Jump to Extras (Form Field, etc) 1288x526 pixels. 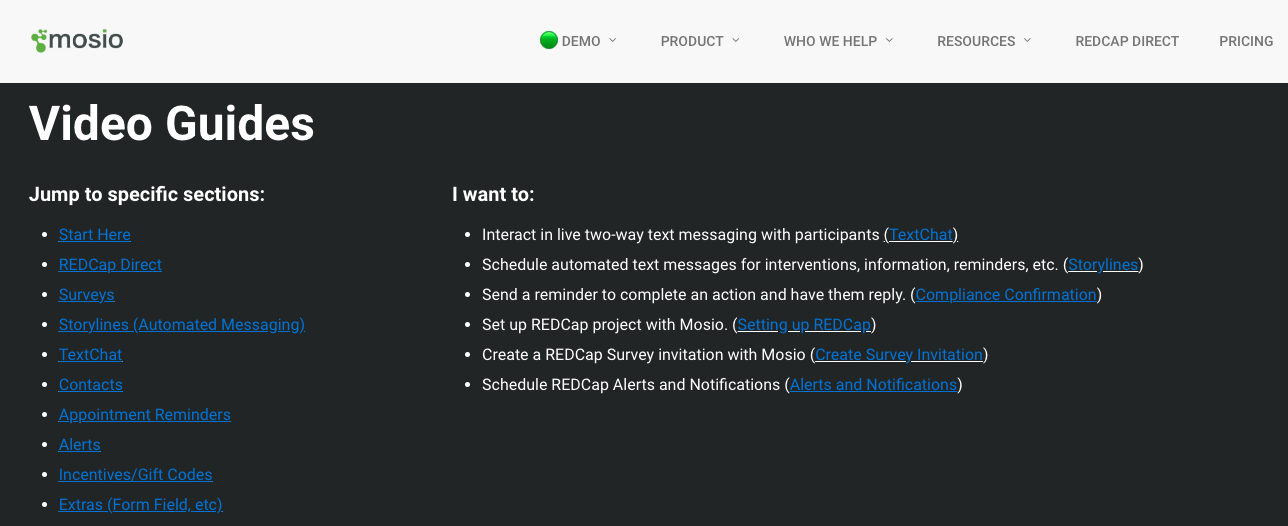(x=140, y=504)
